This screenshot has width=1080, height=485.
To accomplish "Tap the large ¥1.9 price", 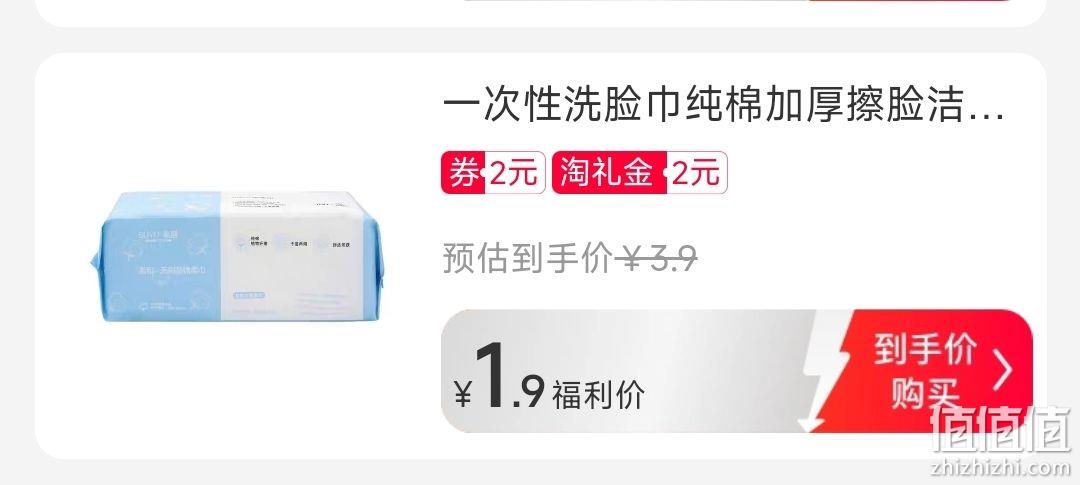I will pos(500,376).
